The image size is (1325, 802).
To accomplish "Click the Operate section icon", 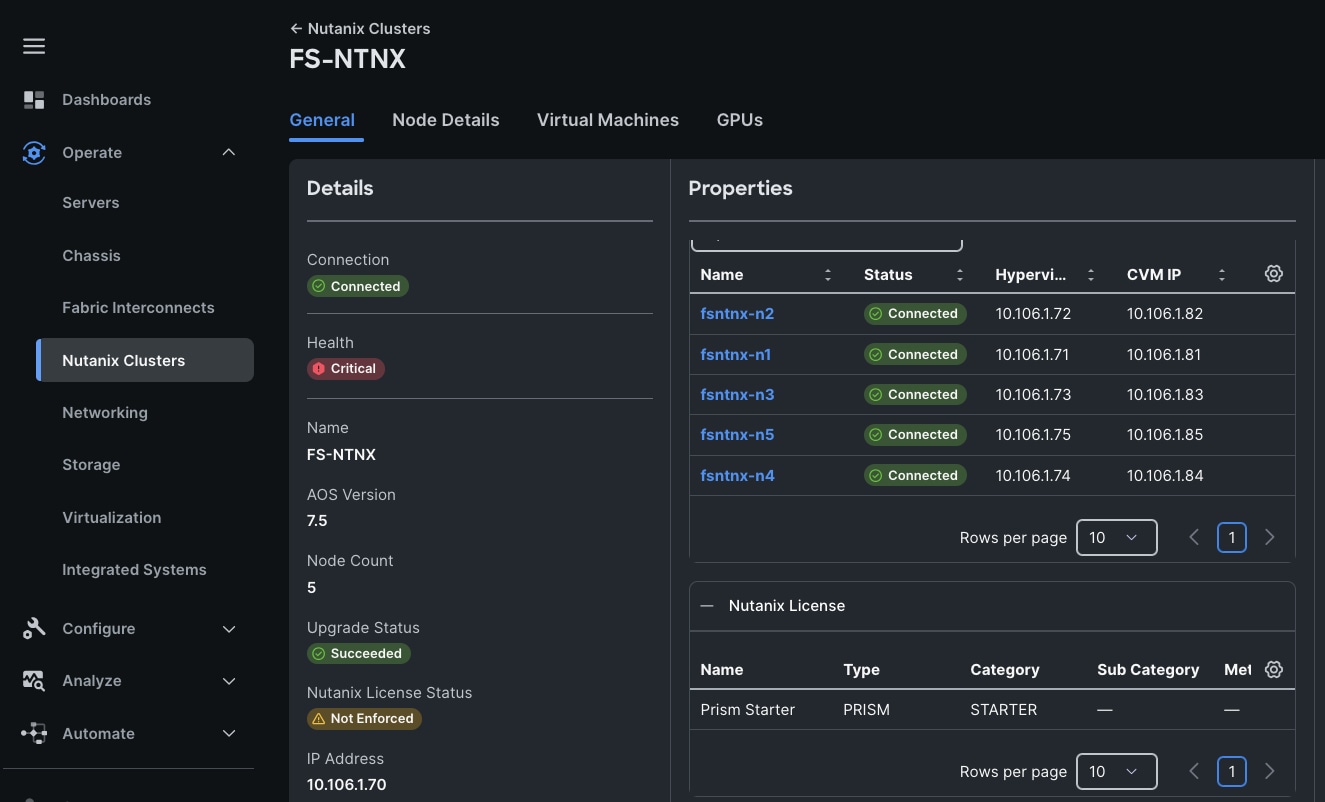I will pos(34,153).
